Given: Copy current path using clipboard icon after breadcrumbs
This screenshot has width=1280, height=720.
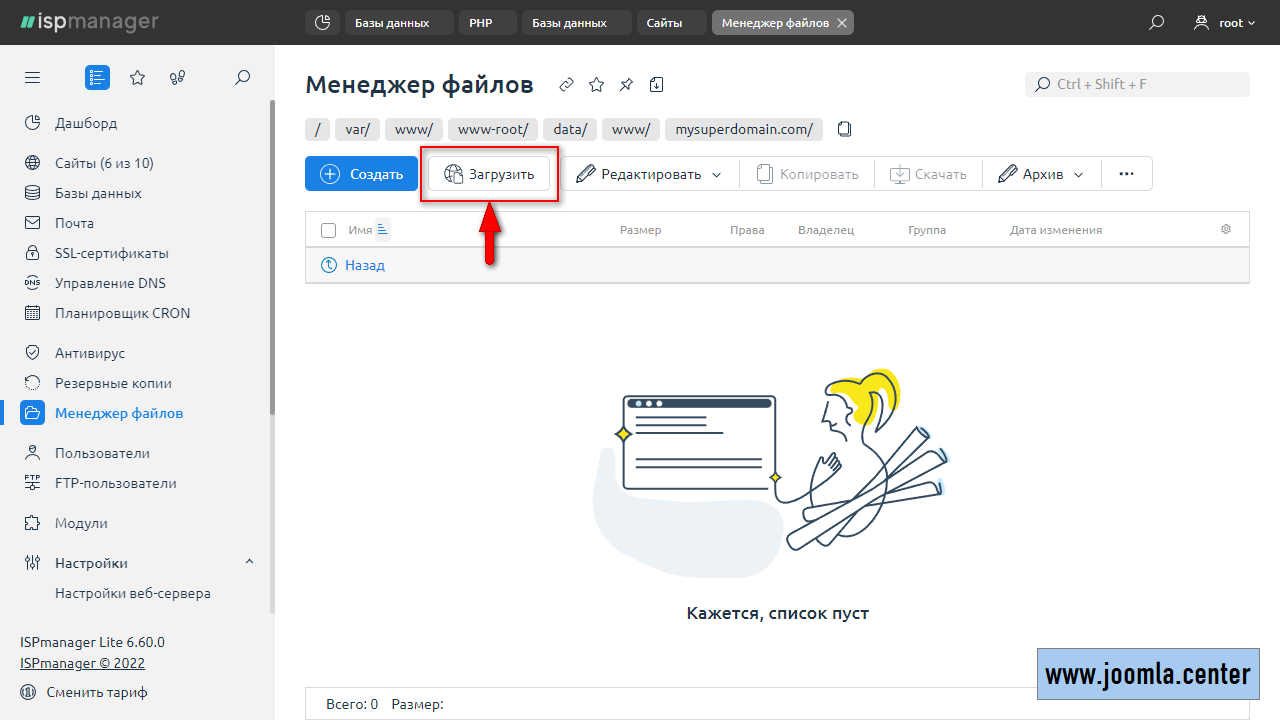Looking at the screenshot, I should click(845, 129).
